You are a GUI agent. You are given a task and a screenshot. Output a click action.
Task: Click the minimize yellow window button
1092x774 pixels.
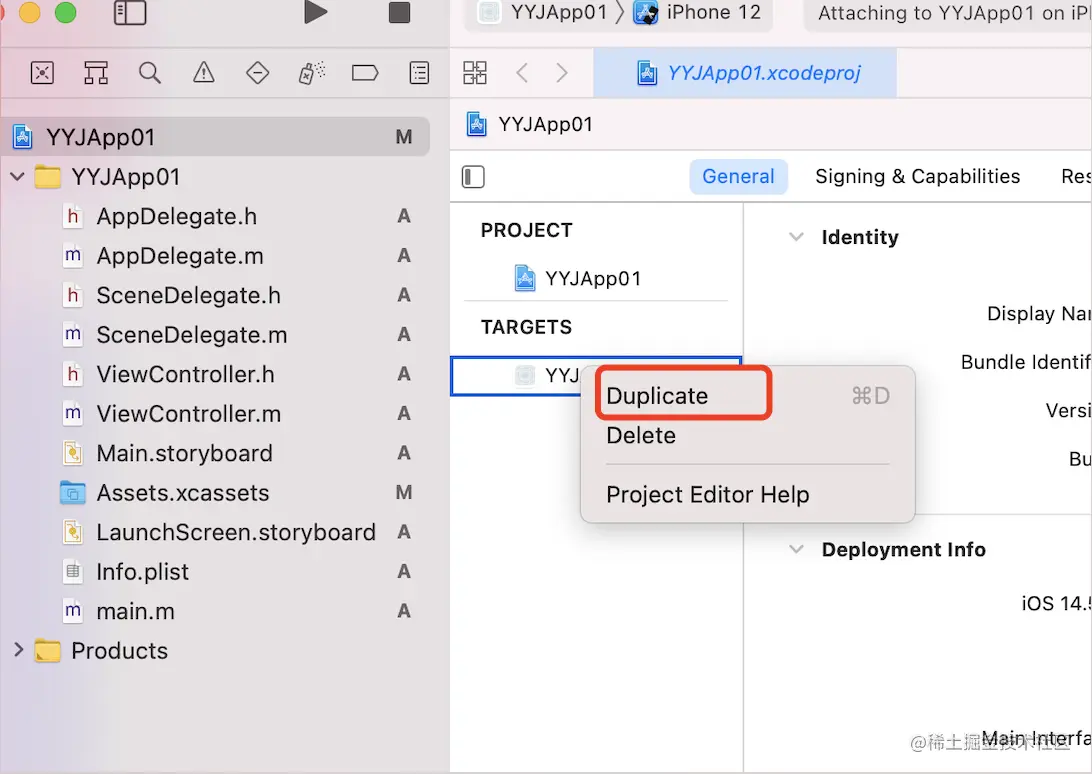[29, 13]
